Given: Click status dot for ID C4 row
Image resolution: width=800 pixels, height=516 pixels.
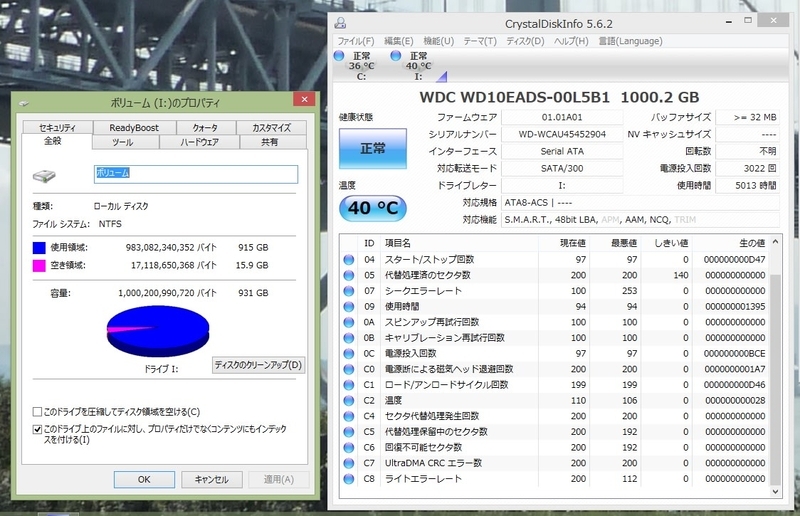Looking at the screenshot, I should (349, 416).
